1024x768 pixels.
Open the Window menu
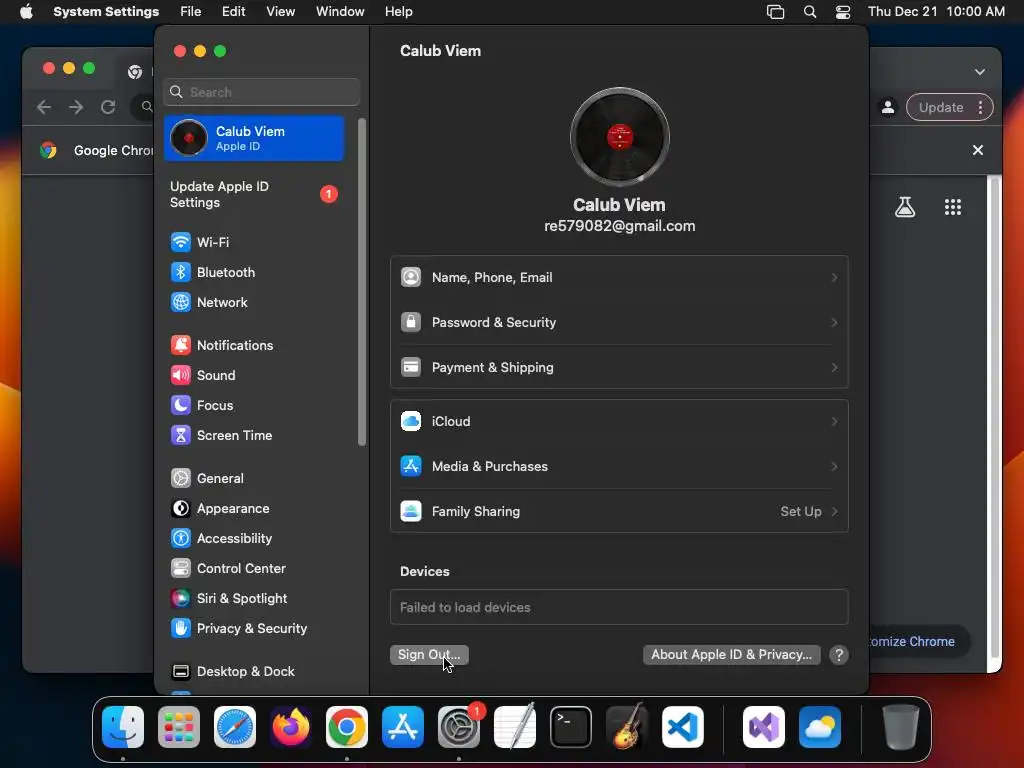pos(340,12)
